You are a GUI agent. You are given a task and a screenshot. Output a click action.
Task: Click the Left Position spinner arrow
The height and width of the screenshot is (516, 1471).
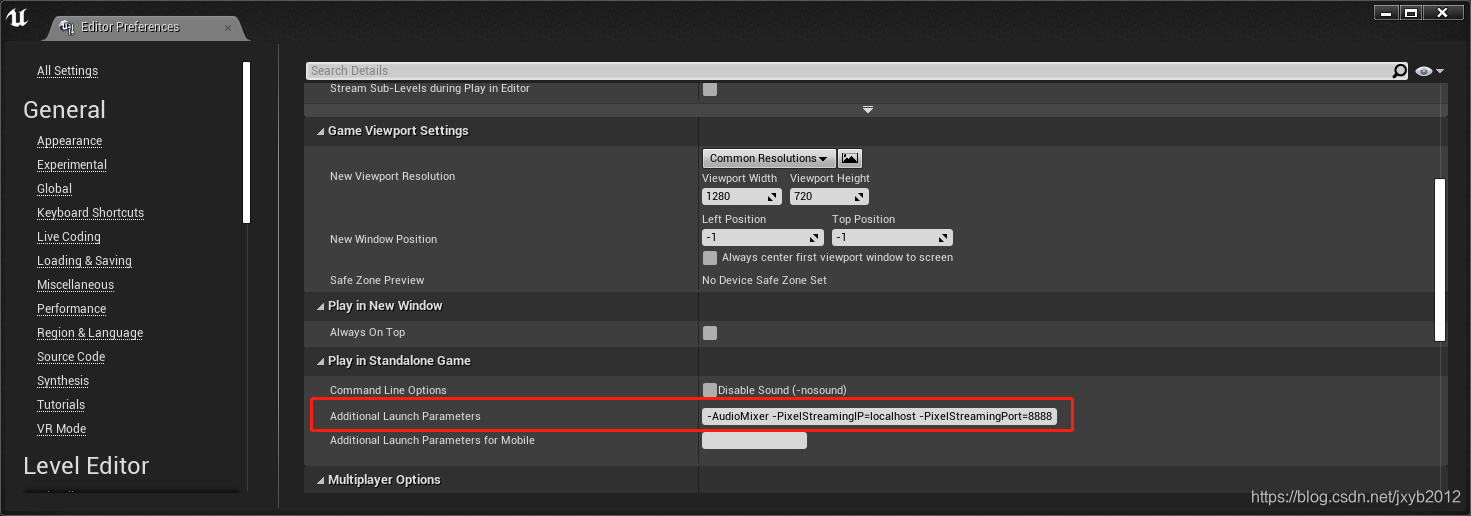[x=815, y=238]
